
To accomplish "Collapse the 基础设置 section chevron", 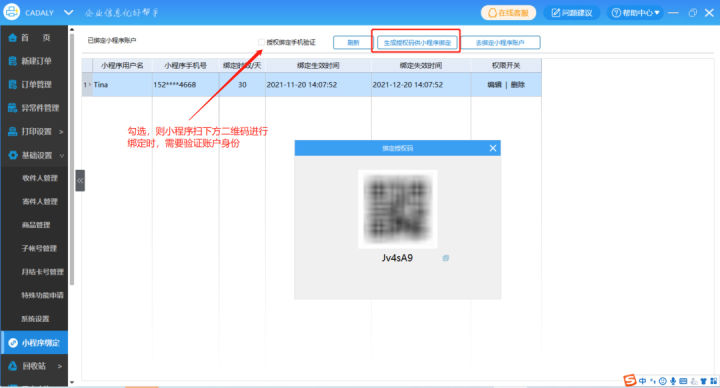I will click(62, 156).
